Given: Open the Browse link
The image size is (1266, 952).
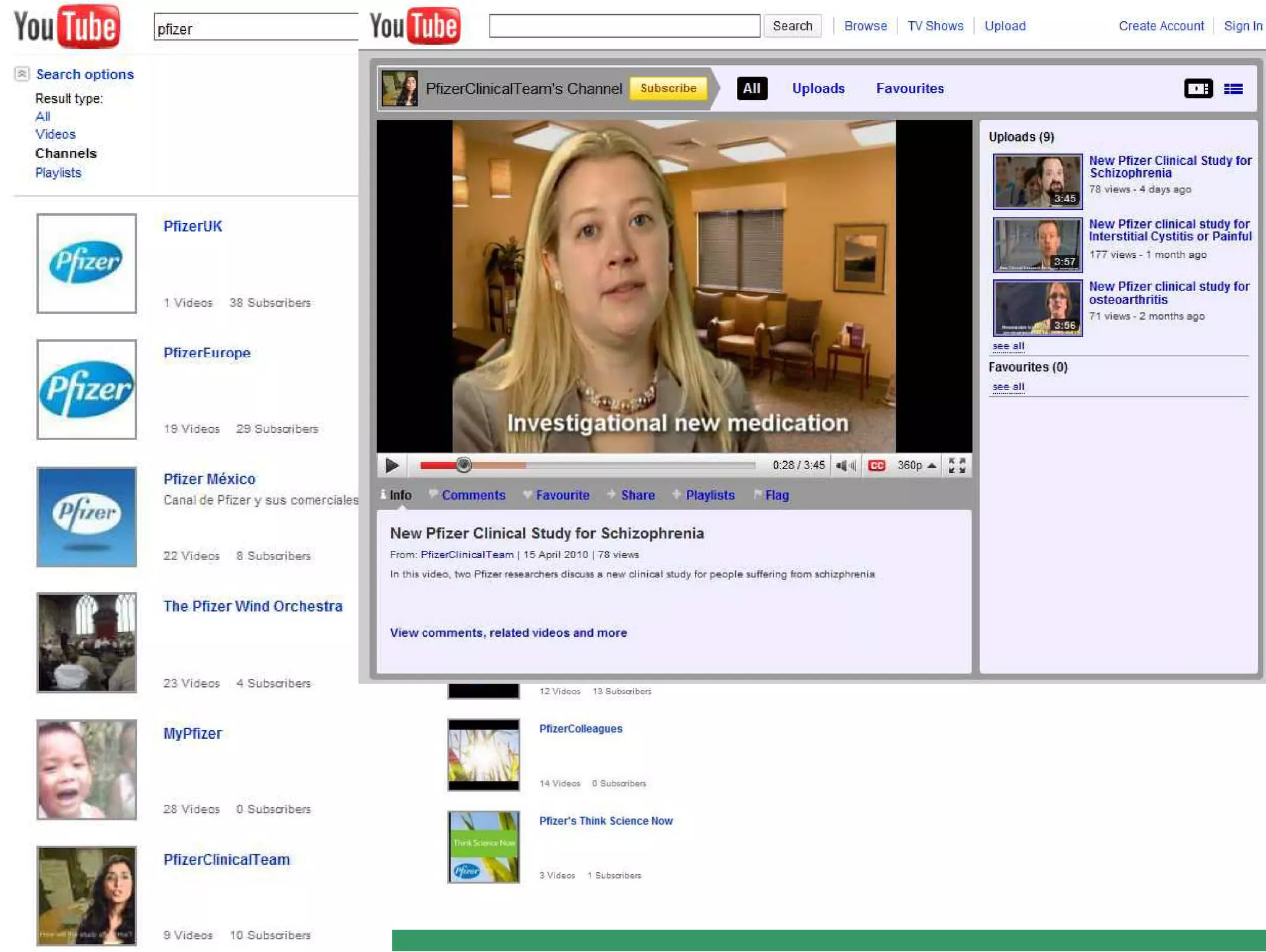Looking at the screenshot, I should coord(865,26).
